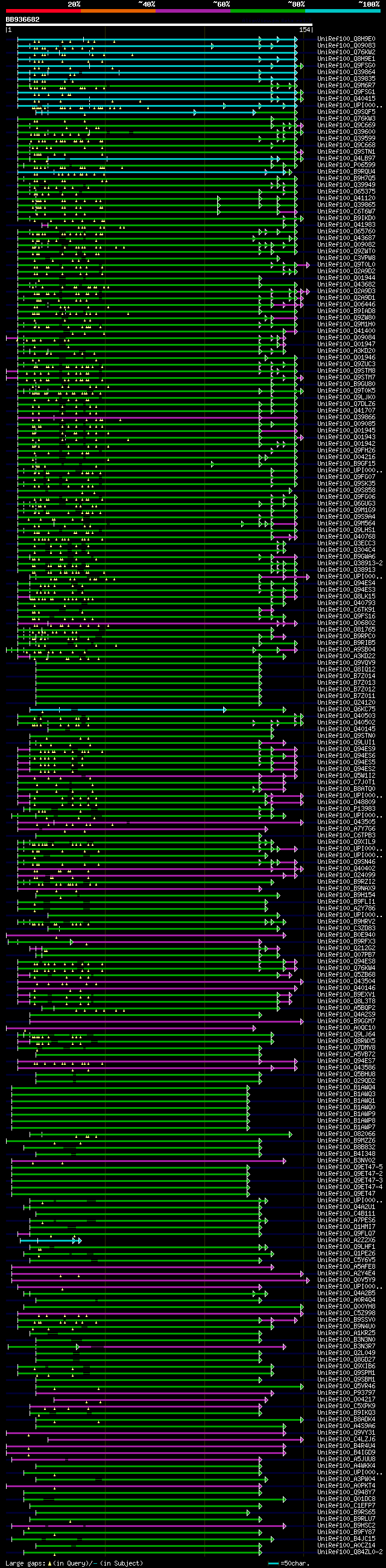386x1568 pixels.
Task: Open the UniRef100_P06599 entry
Action: click(346, 165)
